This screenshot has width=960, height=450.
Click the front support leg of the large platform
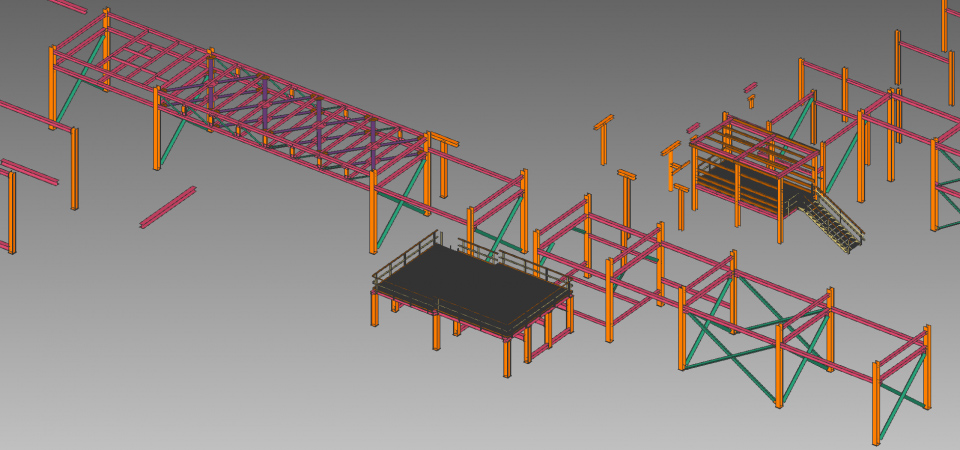point(508,358)
